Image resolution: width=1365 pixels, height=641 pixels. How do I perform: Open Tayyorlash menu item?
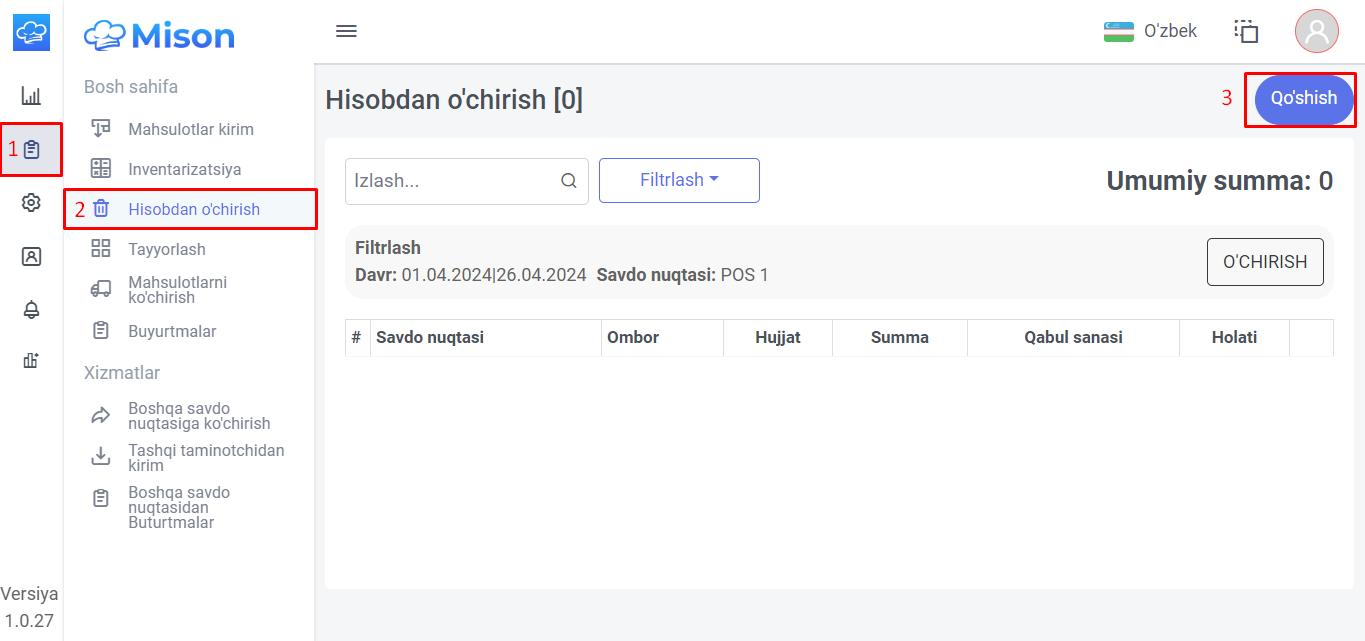click(x=191, y=249)
